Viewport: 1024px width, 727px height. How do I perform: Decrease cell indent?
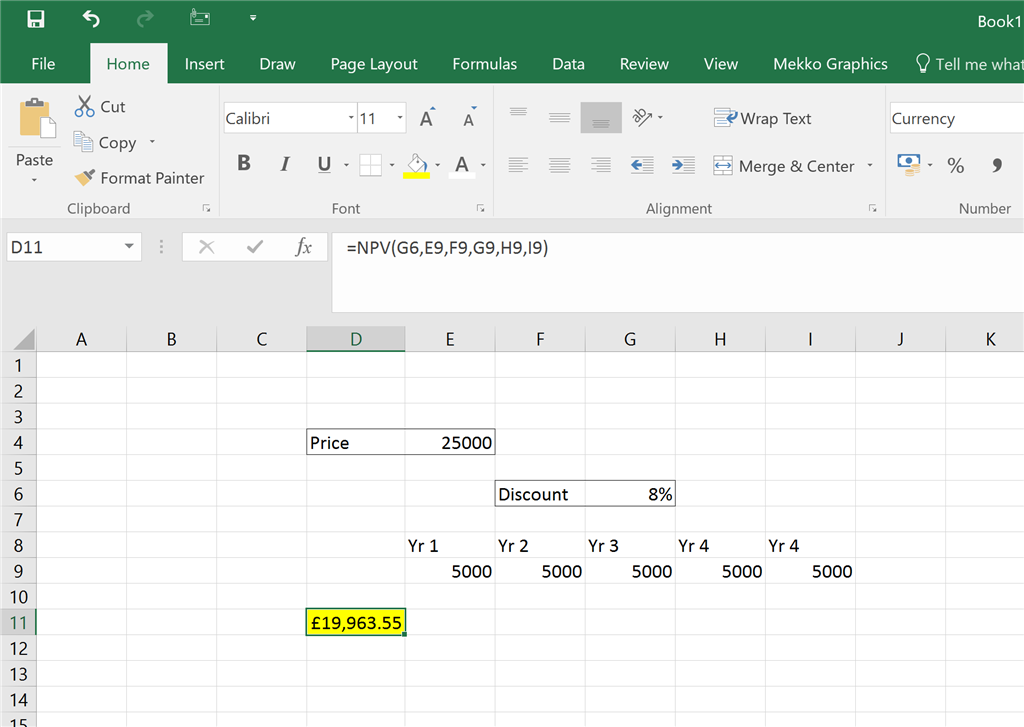[x=643, y=165]
